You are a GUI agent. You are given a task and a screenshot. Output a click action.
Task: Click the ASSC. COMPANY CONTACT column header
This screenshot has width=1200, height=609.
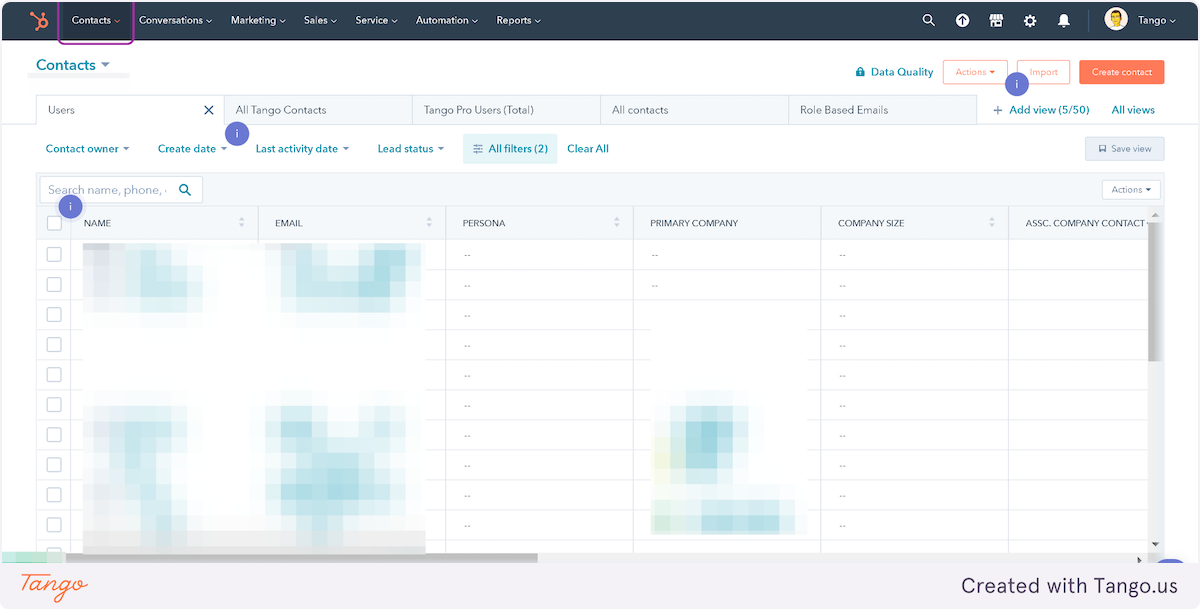1077,223
